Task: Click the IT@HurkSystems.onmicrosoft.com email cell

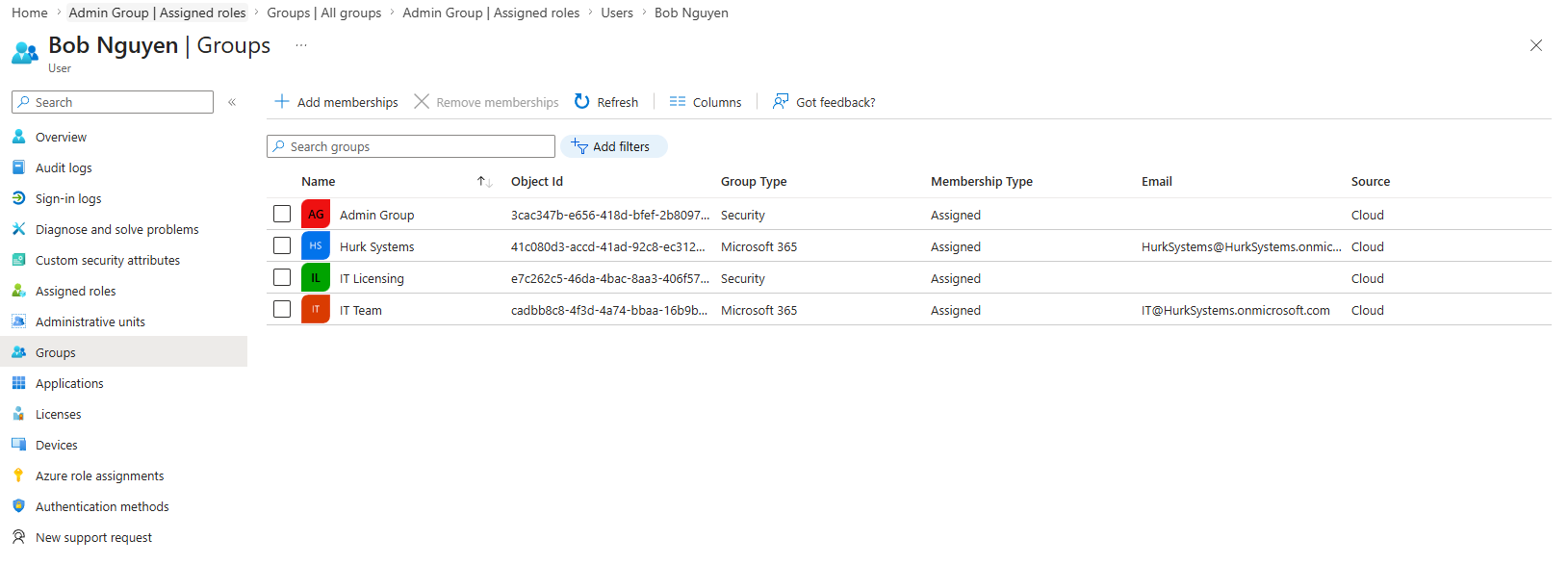Action: pos(1236,310)
